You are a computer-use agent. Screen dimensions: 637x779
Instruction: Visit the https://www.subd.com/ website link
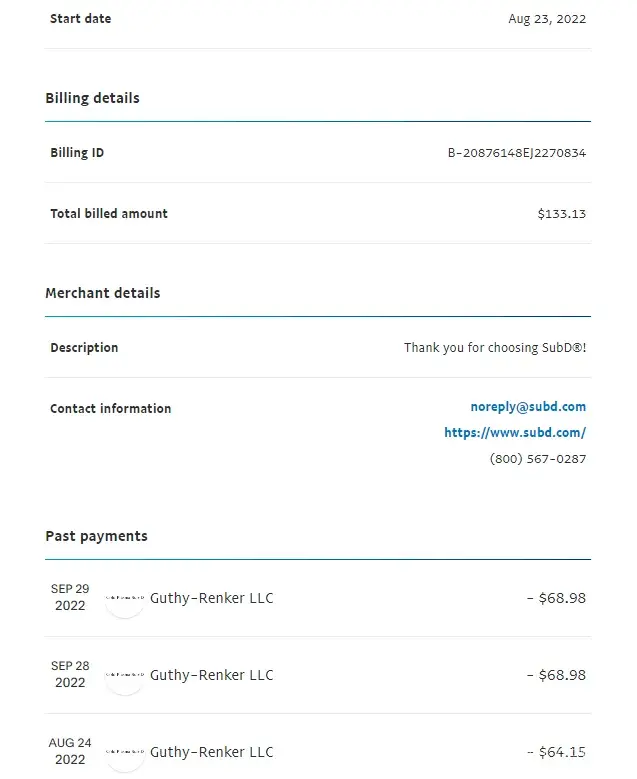pos(515,433)
